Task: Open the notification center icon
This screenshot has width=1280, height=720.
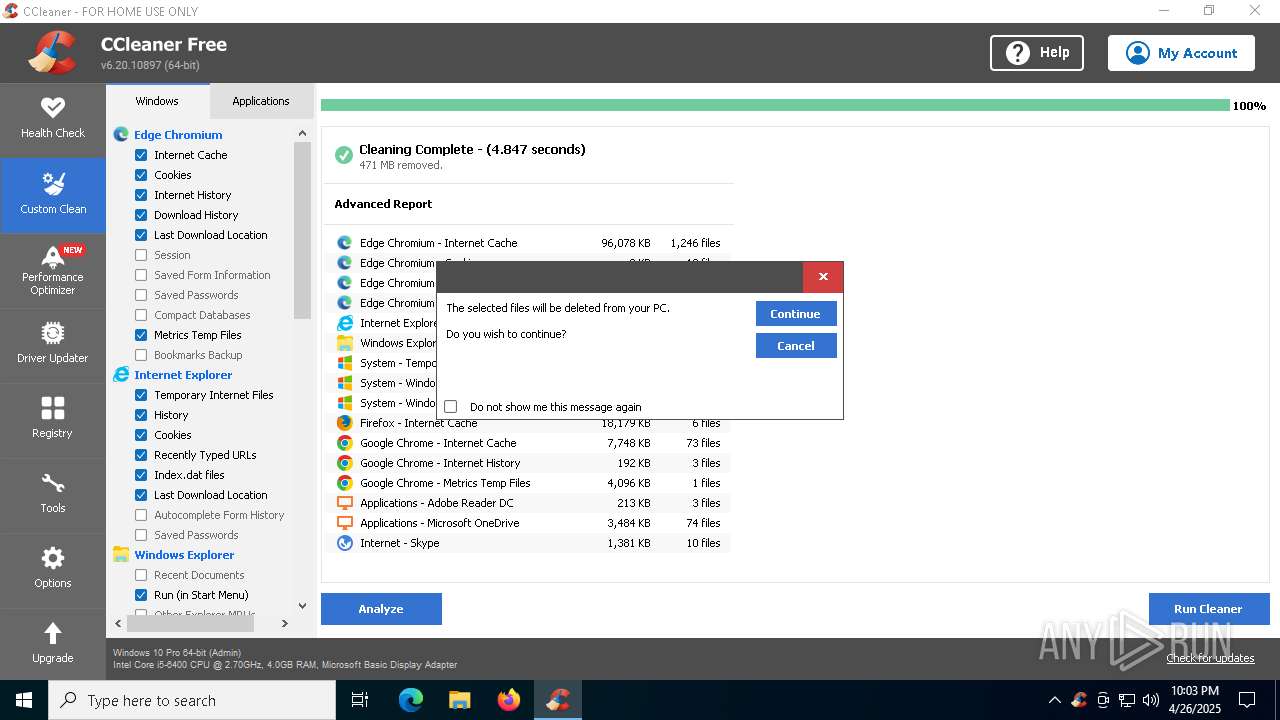Action: point(1247,700)
